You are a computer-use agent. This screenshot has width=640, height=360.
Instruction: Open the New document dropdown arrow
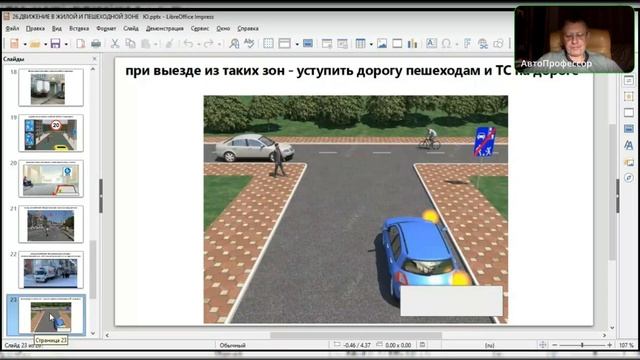click(25, 44)
